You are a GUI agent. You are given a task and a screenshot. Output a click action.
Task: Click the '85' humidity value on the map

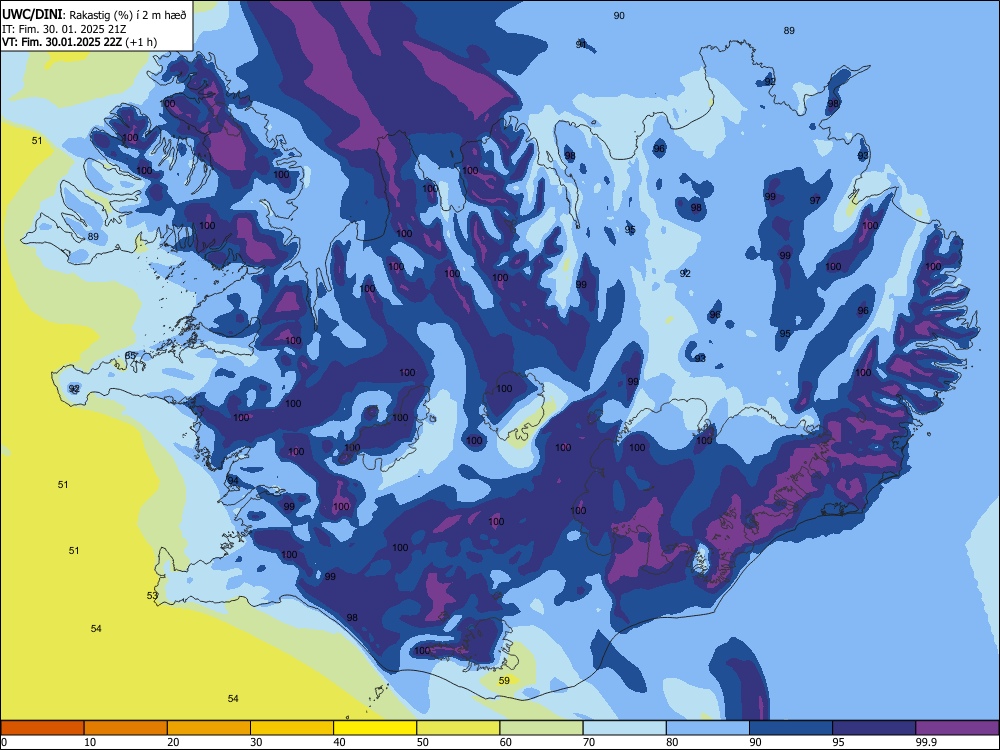[x=130, y=355]
